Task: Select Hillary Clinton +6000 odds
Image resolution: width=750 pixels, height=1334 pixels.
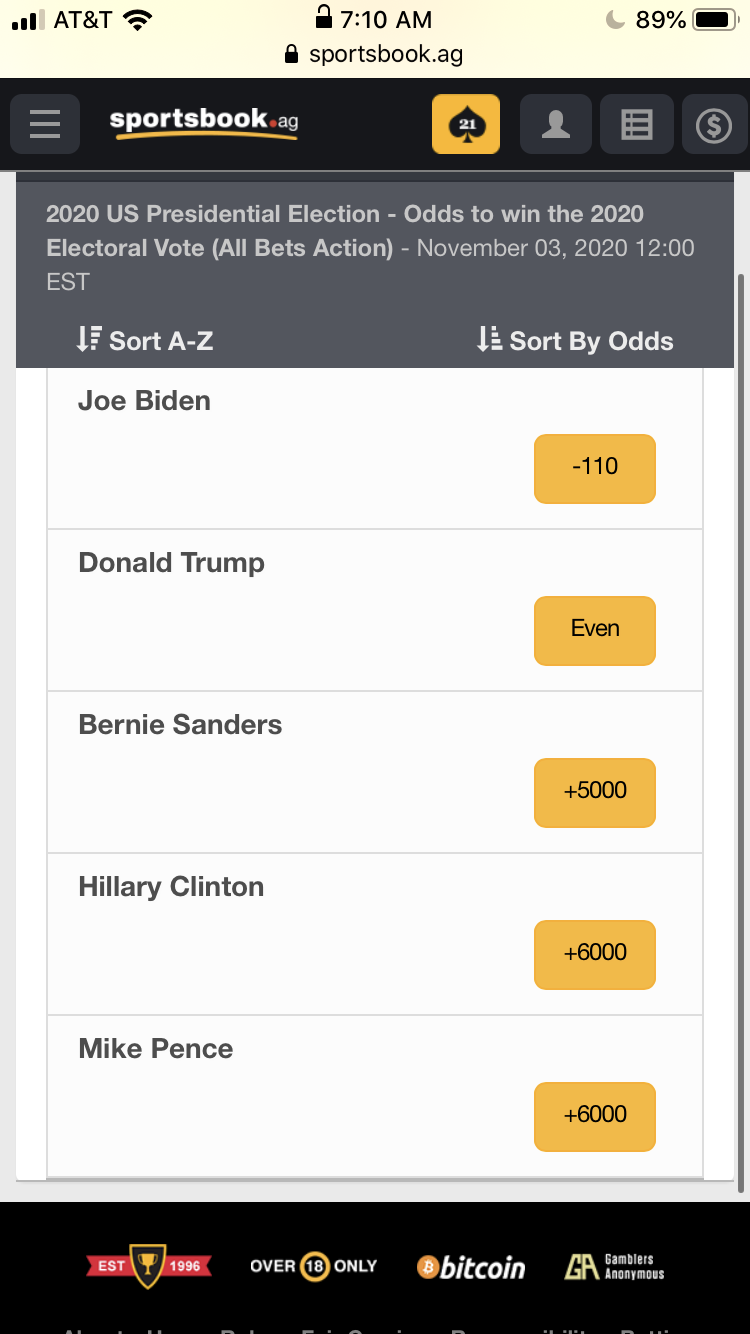Action: (595, 954)
